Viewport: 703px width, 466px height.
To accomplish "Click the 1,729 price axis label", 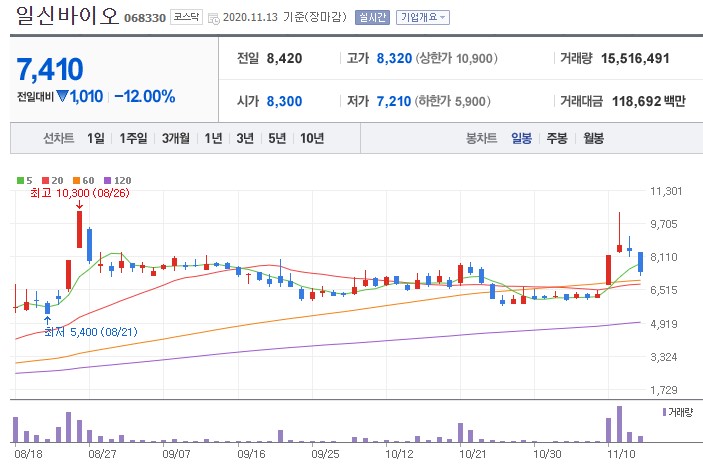I will coord(664,390).
